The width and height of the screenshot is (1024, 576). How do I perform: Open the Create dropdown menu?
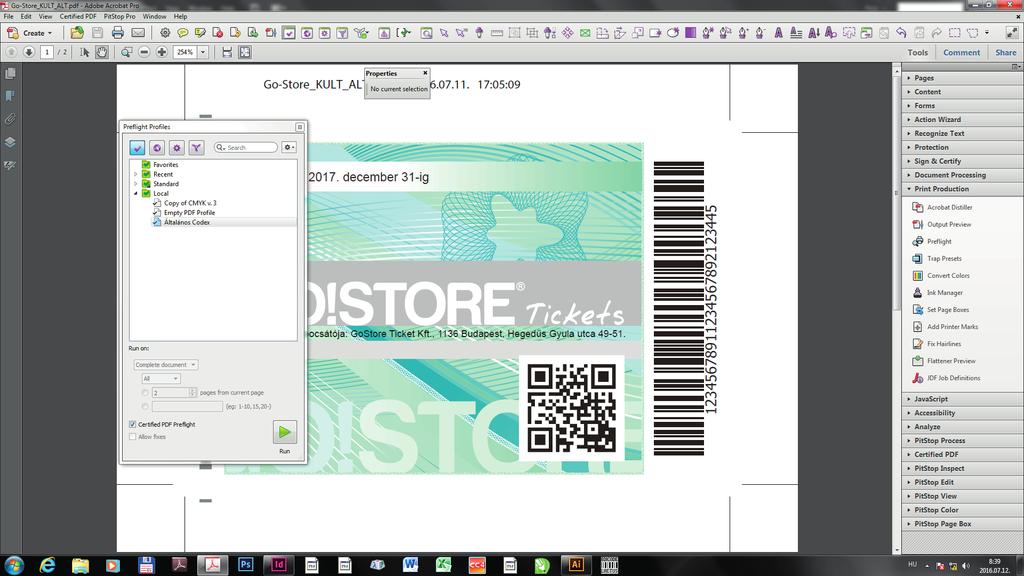click(29, 33)
